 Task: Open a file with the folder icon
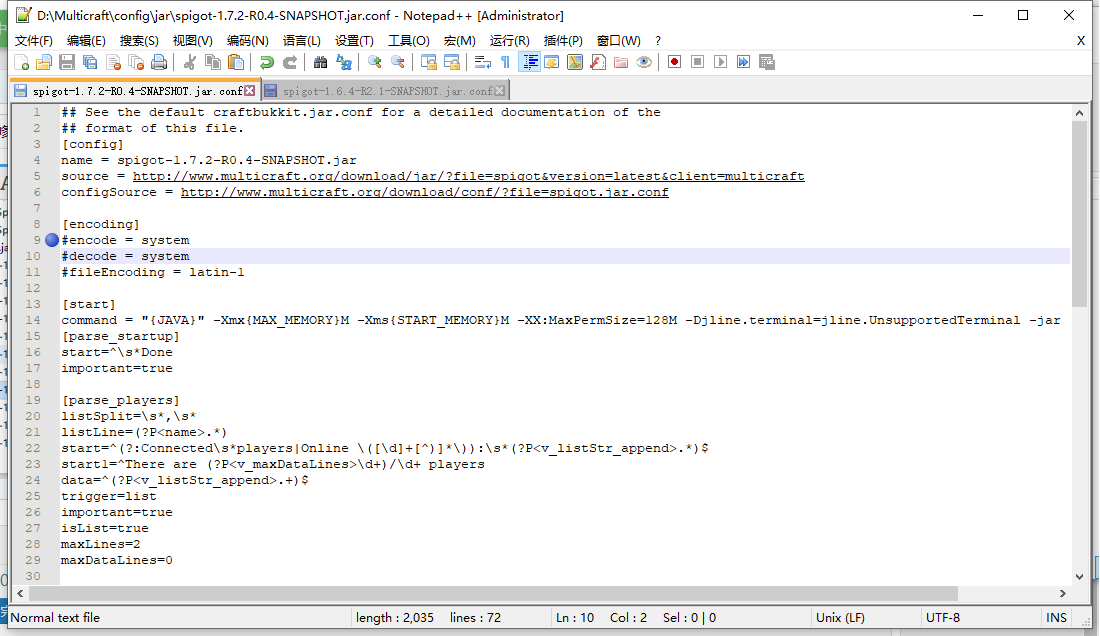pyautogui.click(x=44, y=62)
